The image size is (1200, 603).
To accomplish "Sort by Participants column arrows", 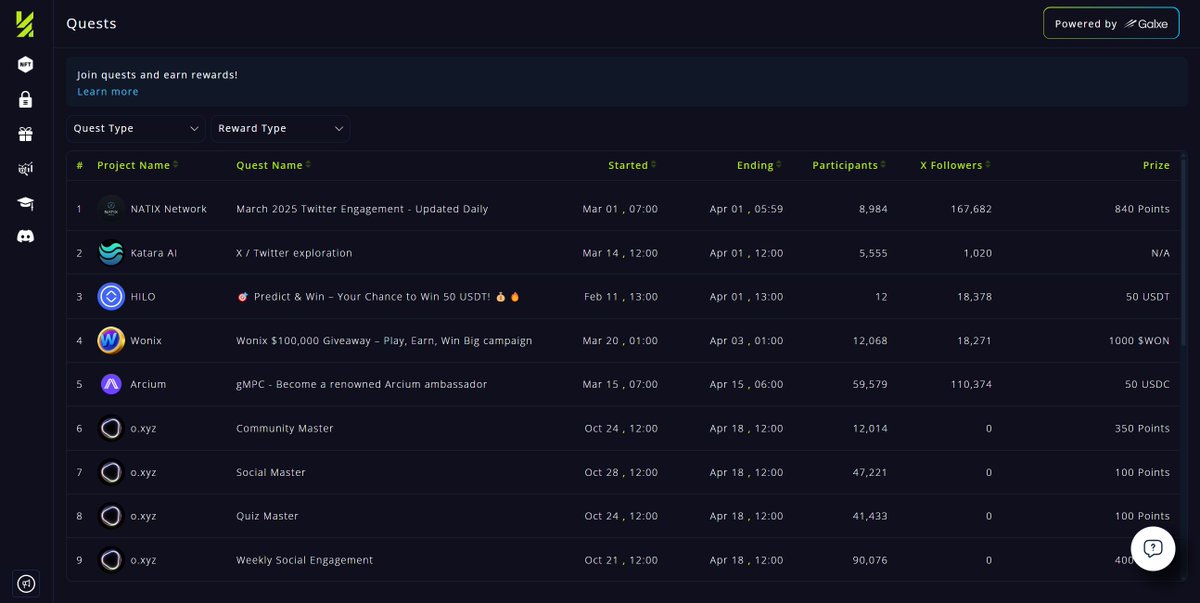I will pos(884,165).
